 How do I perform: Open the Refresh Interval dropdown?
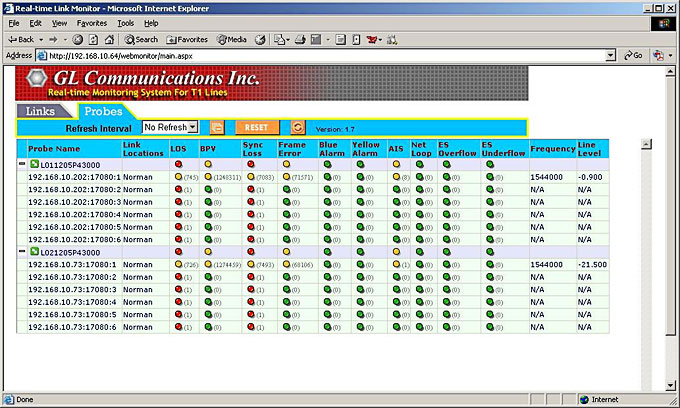(x=170, y=127)
